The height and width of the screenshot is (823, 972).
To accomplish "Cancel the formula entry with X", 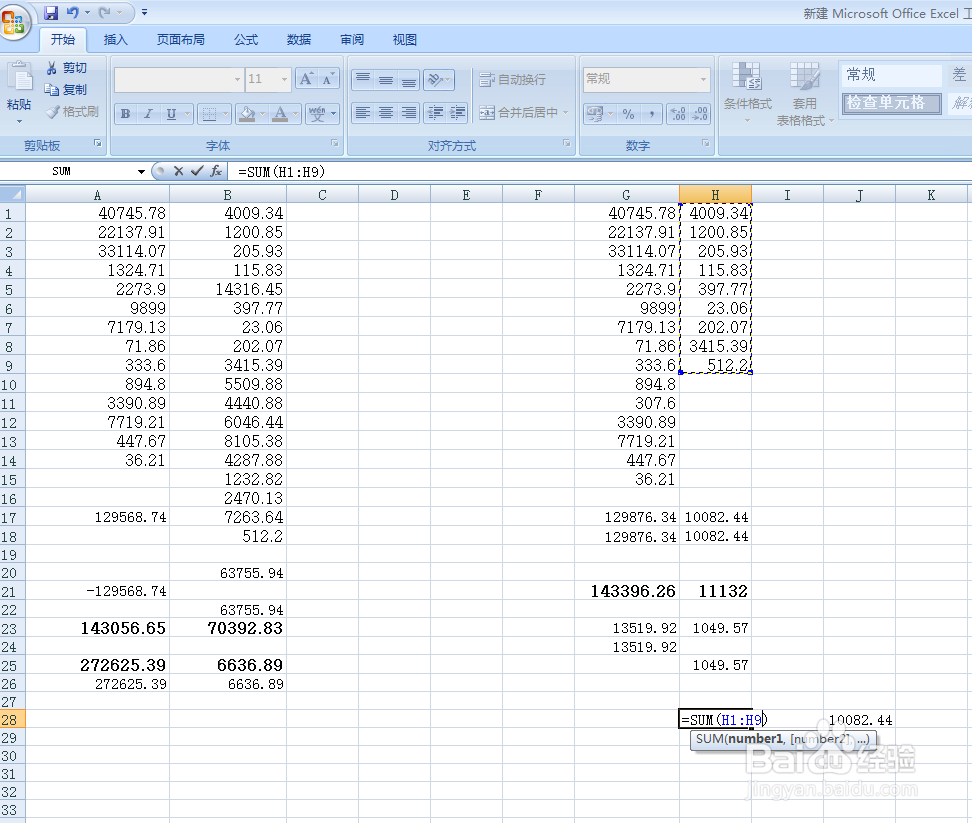I will coord(179,171).
